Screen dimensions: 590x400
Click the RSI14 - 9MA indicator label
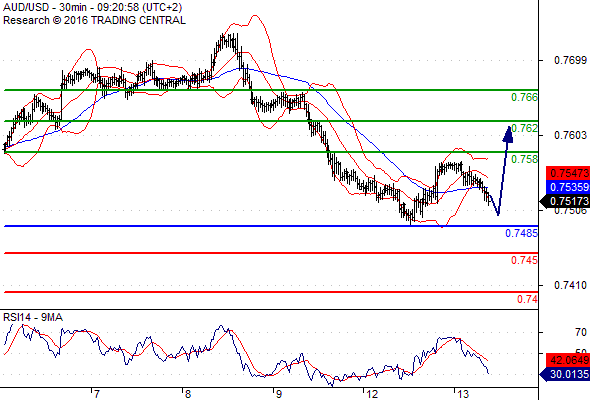33,317
